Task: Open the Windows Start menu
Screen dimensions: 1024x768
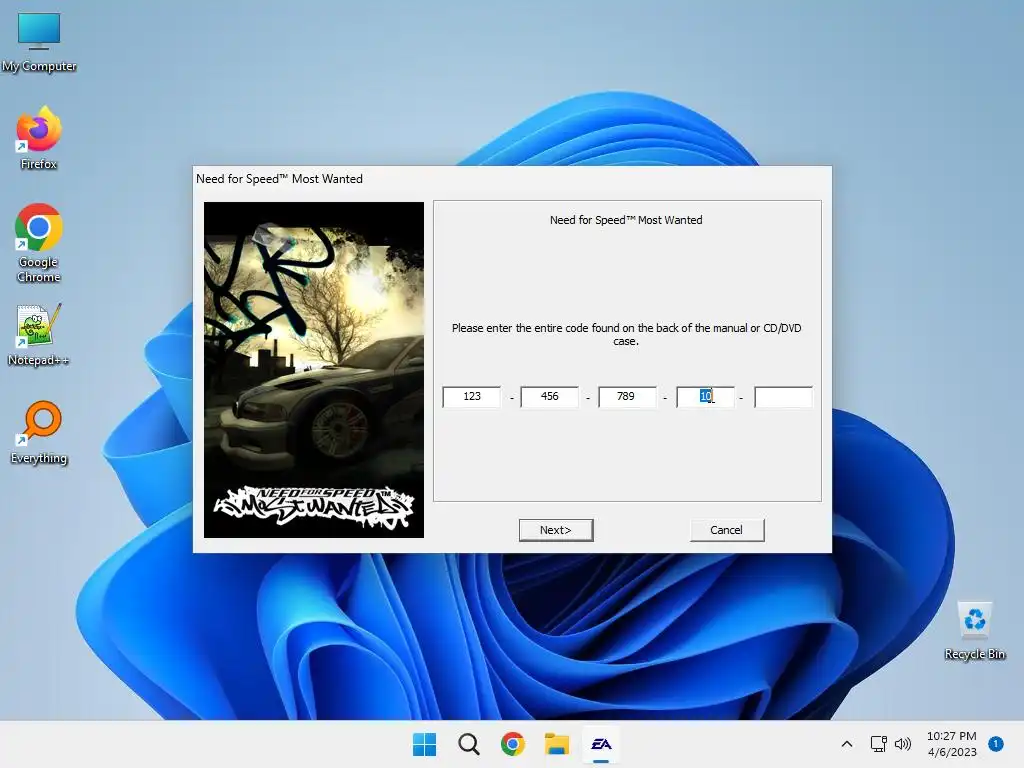Action: (x=424, y=744)
